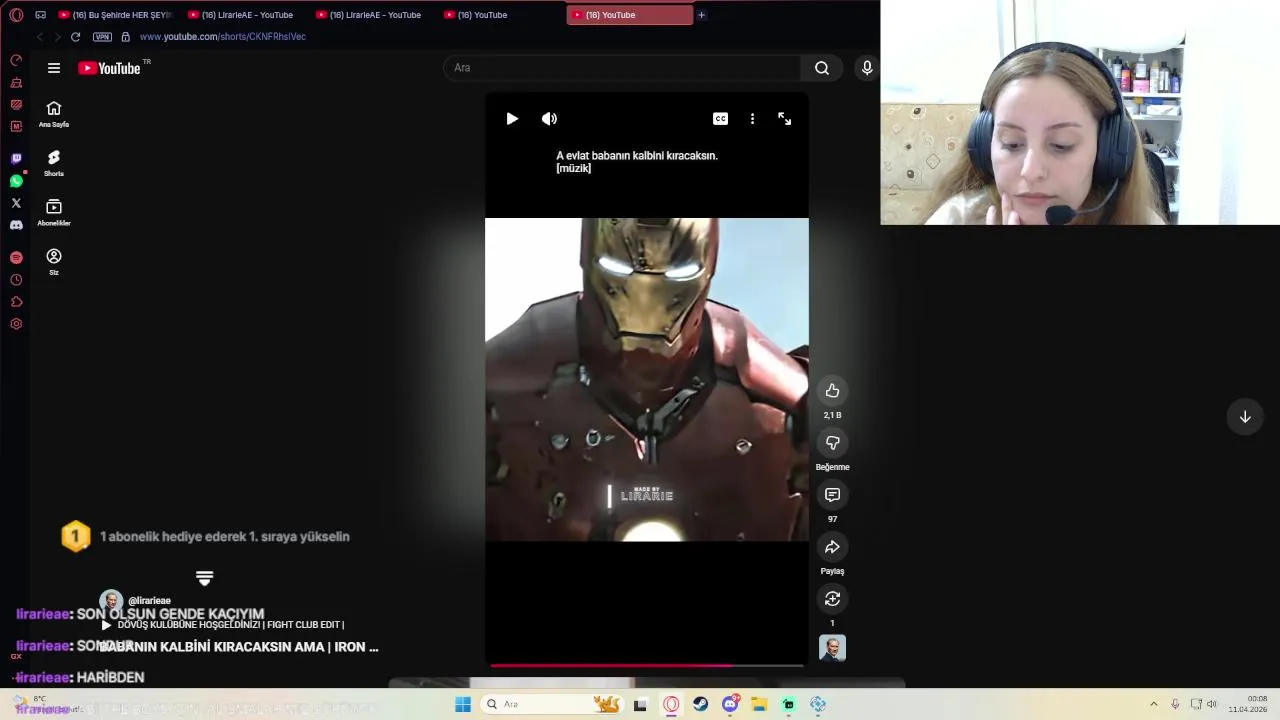Open the Opera GX menu logo
Screen dimensions: 1280x720
point(16,15)
